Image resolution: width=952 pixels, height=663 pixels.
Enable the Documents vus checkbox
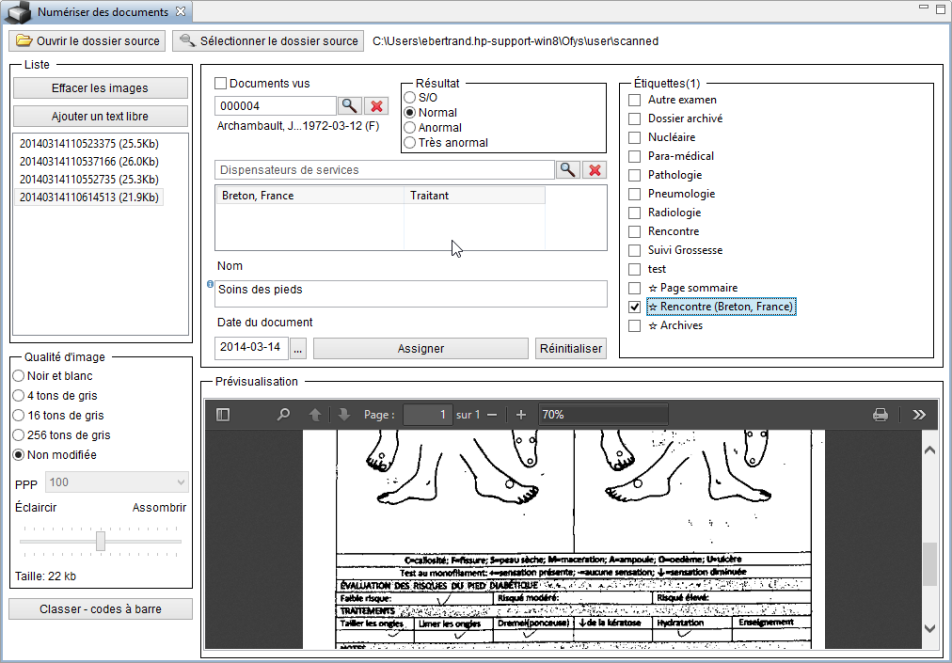point(222,84)
